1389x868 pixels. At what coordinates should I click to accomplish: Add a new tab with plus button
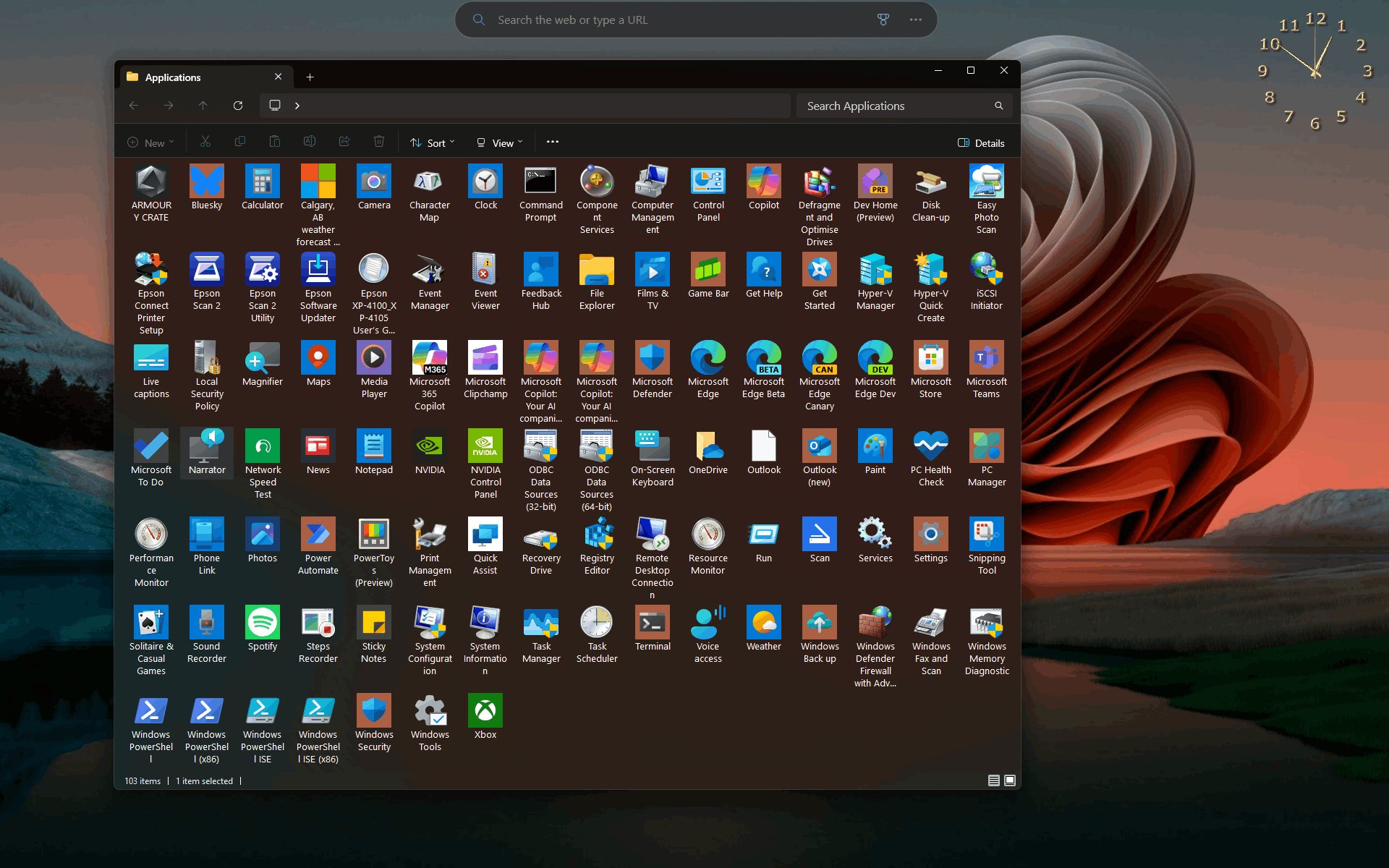[x=310, y=77]
